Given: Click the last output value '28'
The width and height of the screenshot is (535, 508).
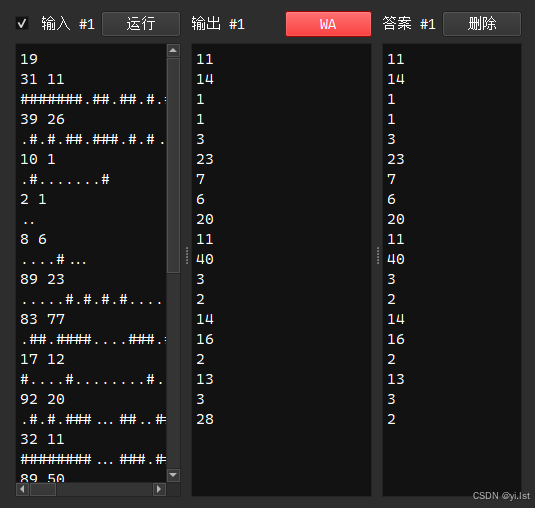Looking at the screenshot, I should click(205, 419).
